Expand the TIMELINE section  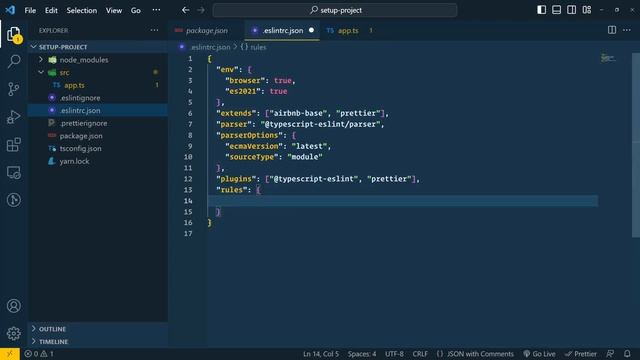click(x=98, y=341)
